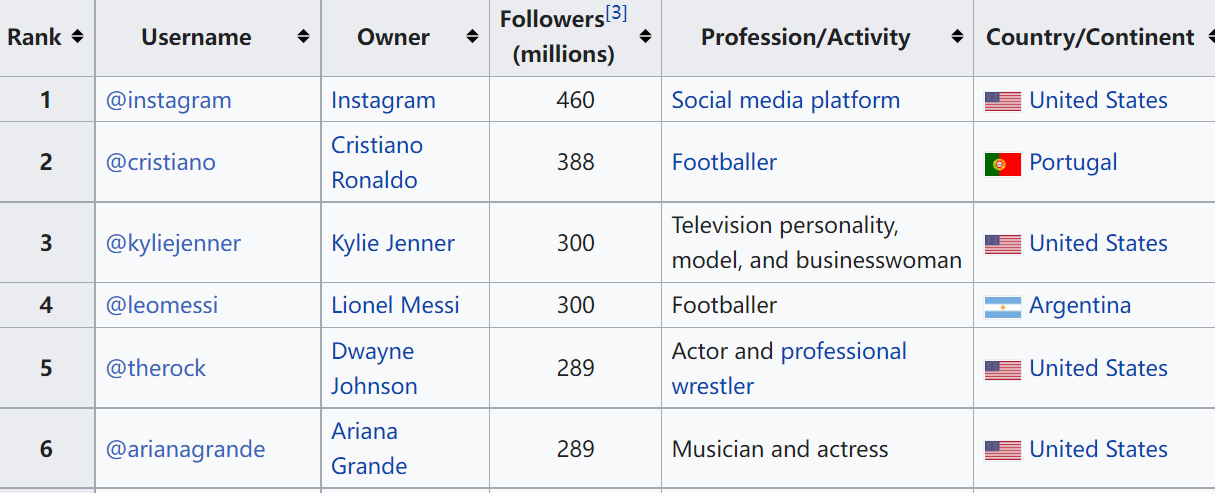Screen dimensions: 1215x493
Task: Open Lionel Messi owner link
Action: pos(396,305)
